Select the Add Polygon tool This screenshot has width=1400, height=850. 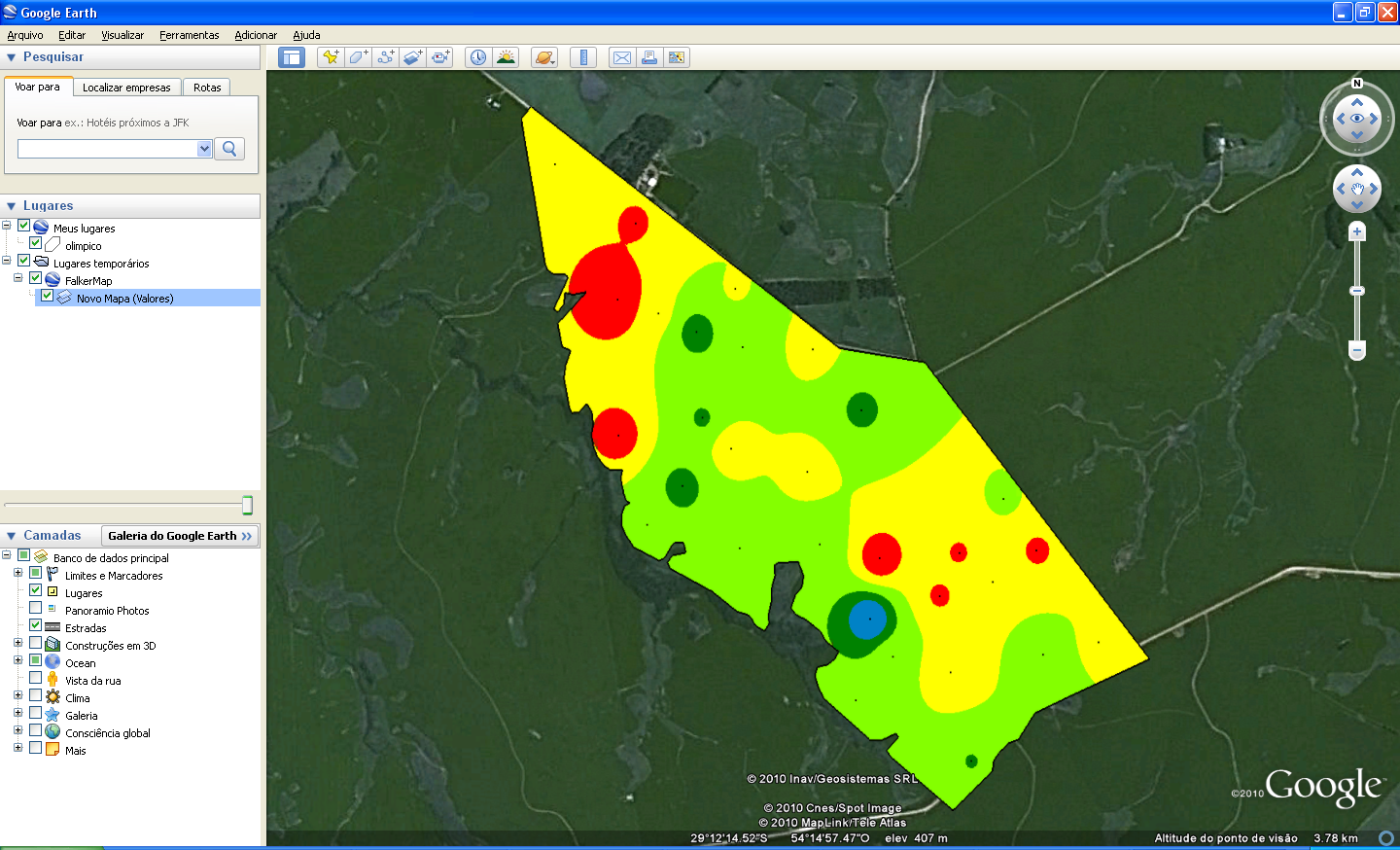click(x=358, y=57)
